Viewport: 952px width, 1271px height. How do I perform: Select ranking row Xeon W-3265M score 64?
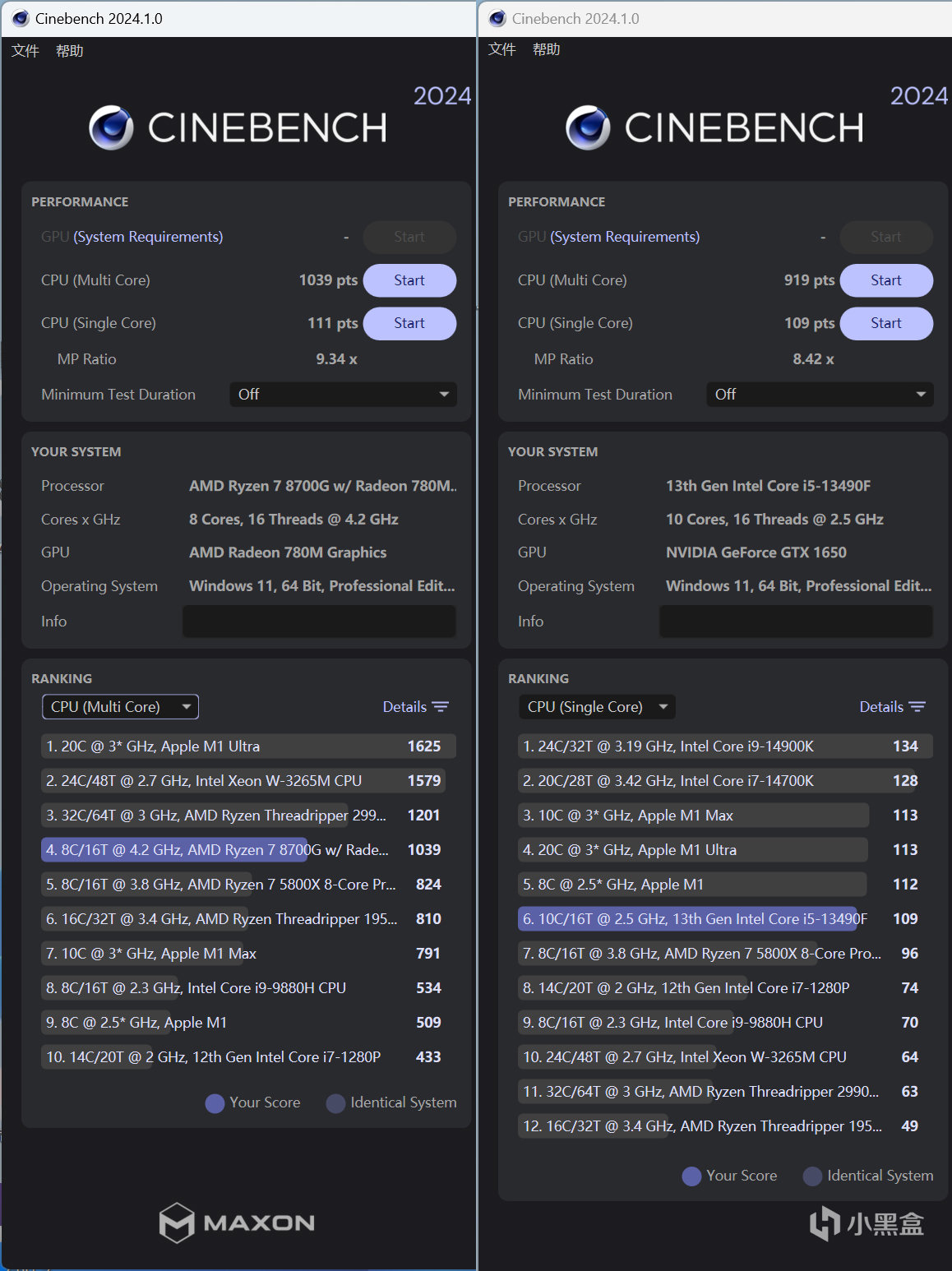pos(725,1057)
